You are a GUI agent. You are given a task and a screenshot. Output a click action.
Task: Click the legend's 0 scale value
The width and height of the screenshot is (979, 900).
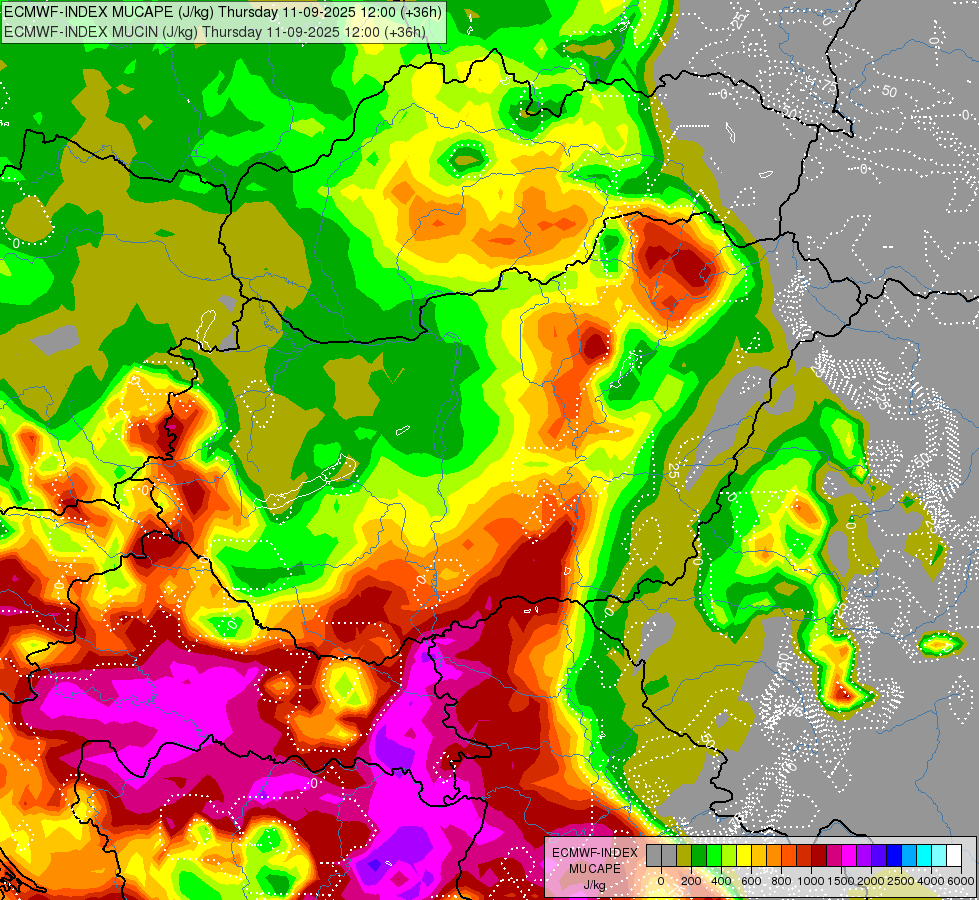pos(661,881)
